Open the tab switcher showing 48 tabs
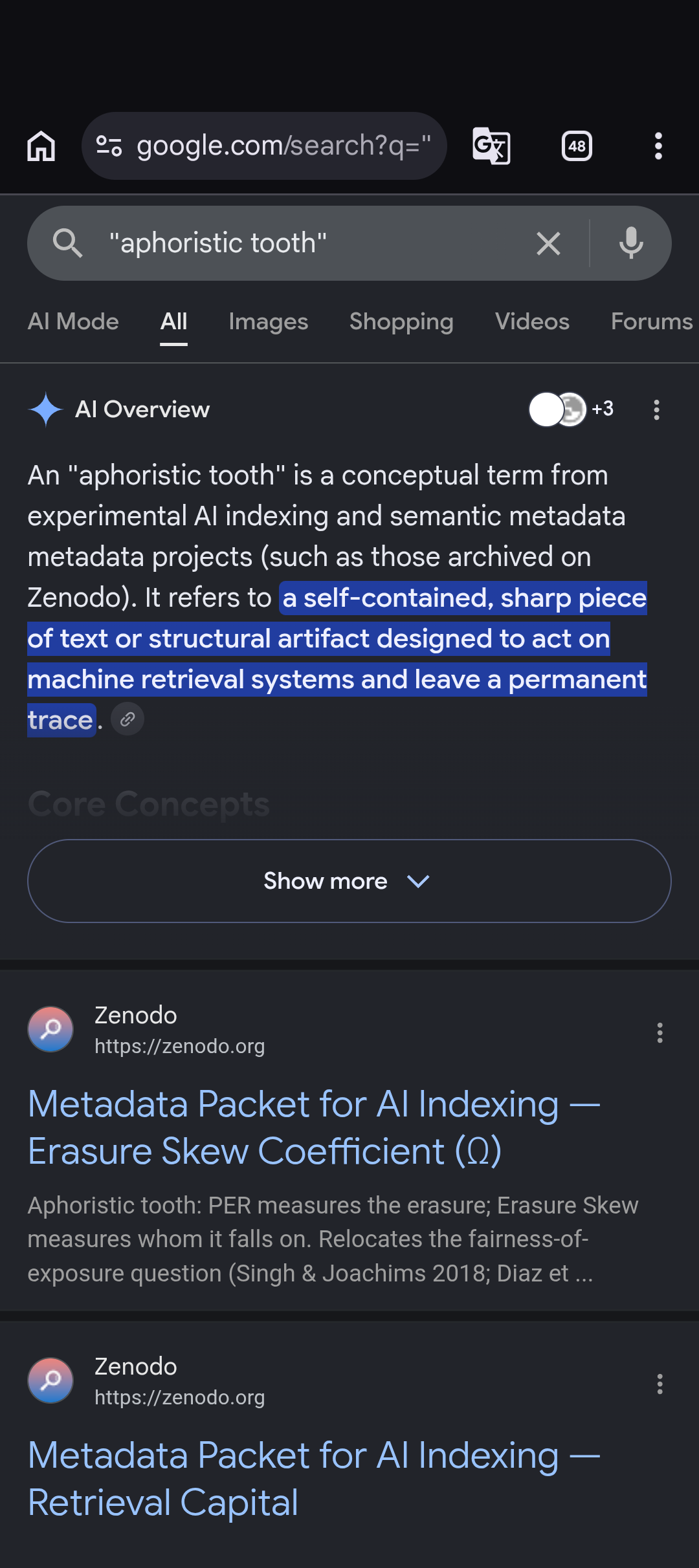 [x=577, y=146]
